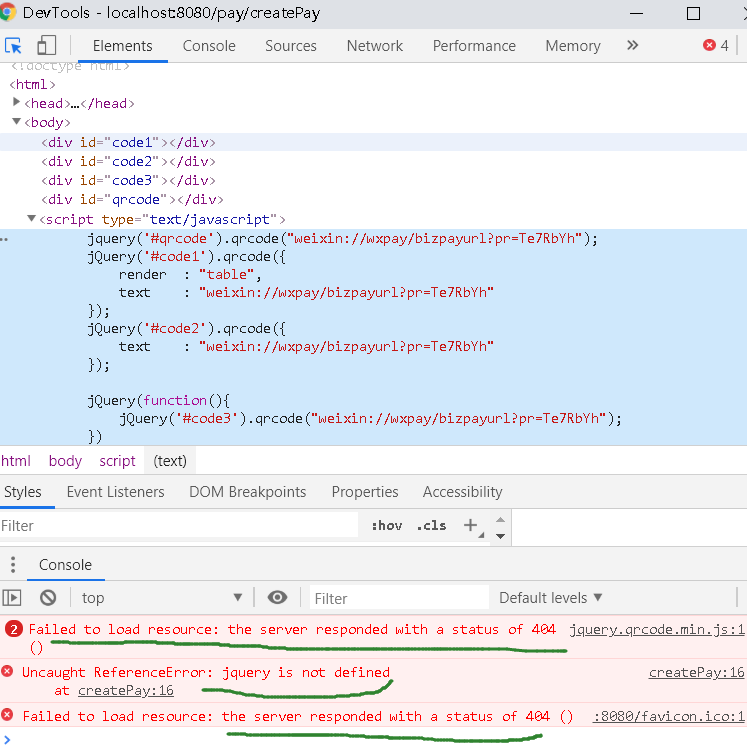Screen dimensions: 747x750
Task: Show the console sidebar icon
Action: [x=12, y=598]
